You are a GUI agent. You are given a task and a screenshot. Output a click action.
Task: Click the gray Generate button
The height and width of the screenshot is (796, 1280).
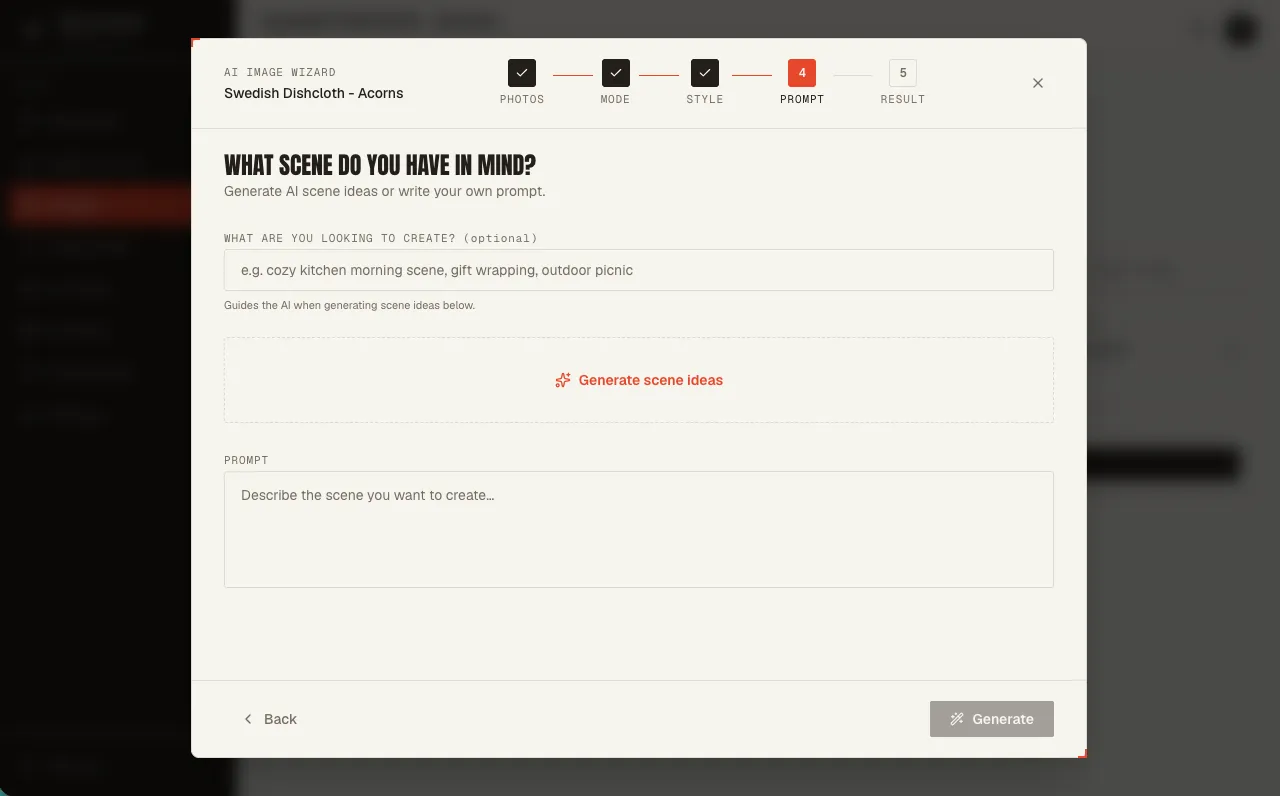(992, 719)
